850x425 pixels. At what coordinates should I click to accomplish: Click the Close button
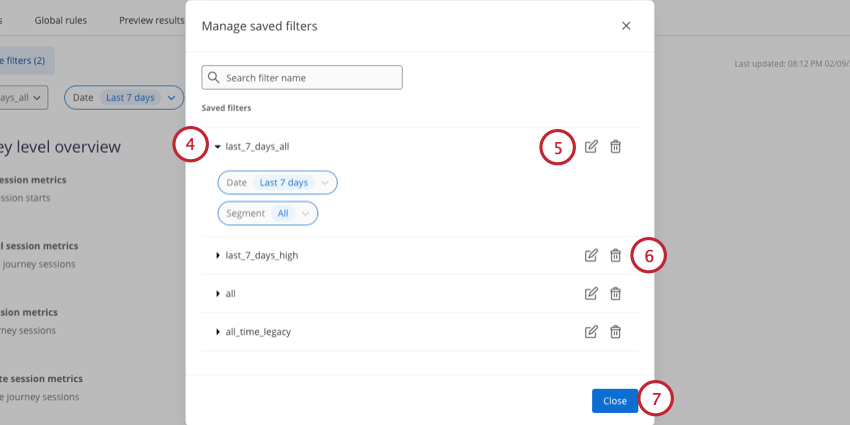tap(615, 401)
